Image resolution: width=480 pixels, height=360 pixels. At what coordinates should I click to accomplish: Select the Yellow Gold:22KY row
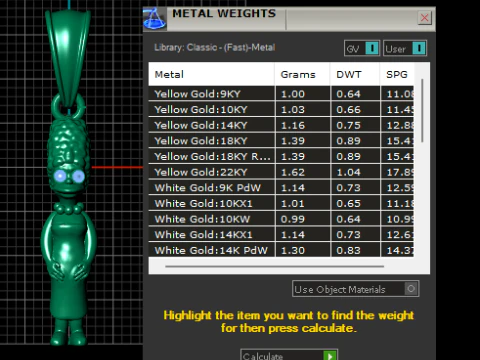point(281,172)
